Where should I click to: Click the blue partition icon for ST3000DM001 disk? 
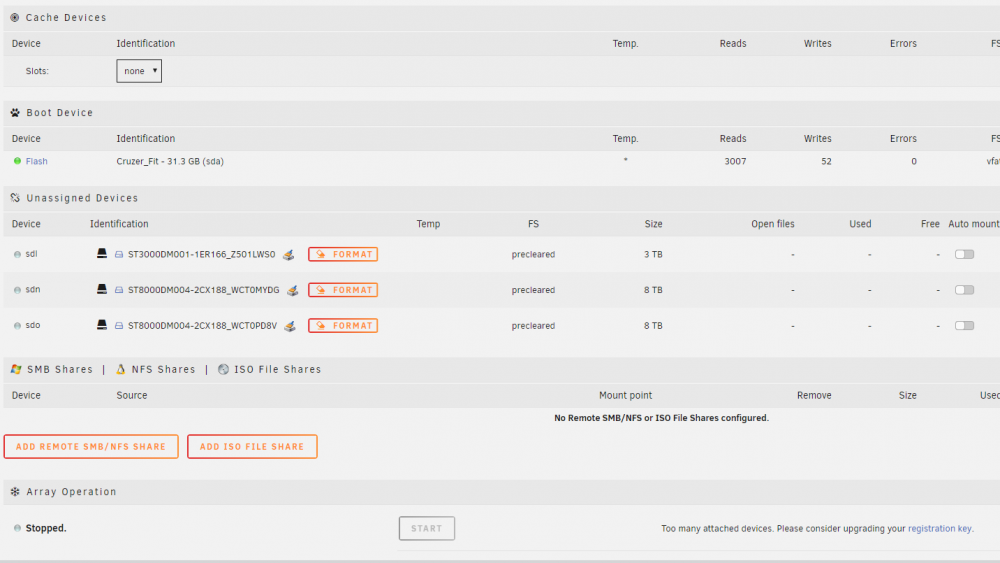pyautogui.click(x=119, y=254)
